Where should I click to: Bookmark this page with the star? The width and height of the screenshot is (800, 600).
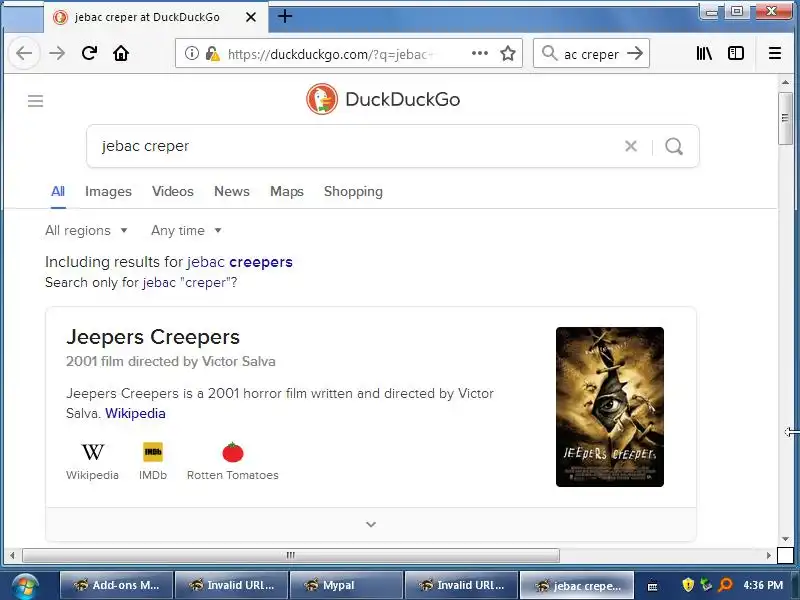point(508,53)
